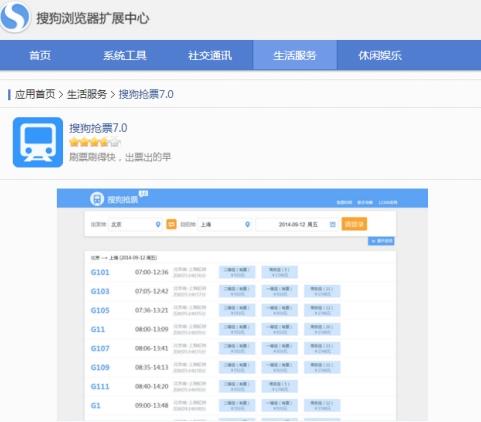Click the orange search button in preview

pos(354,224)
